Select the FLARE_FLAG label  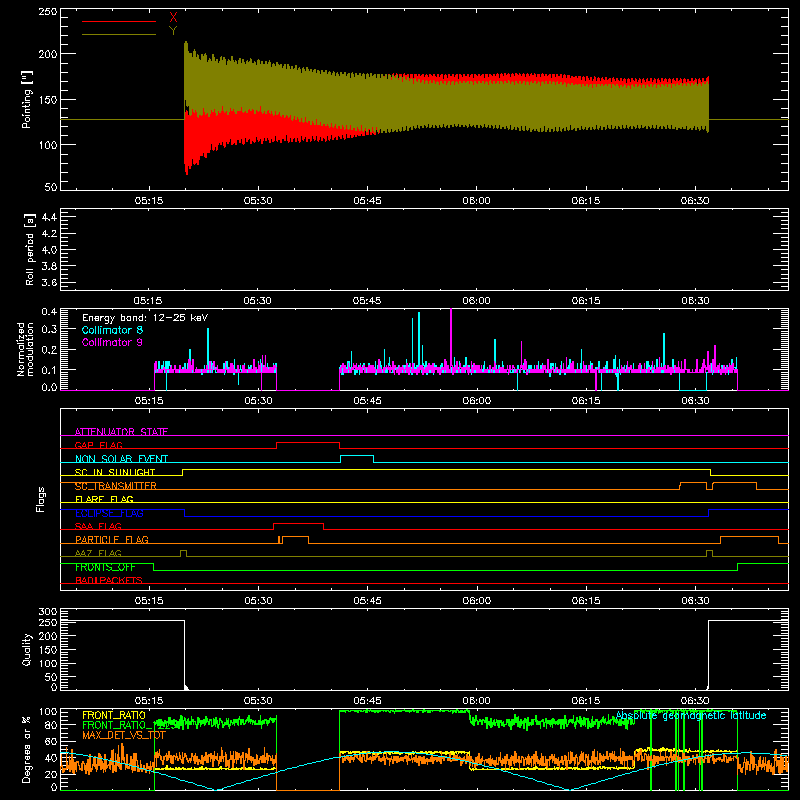[104, 499]
